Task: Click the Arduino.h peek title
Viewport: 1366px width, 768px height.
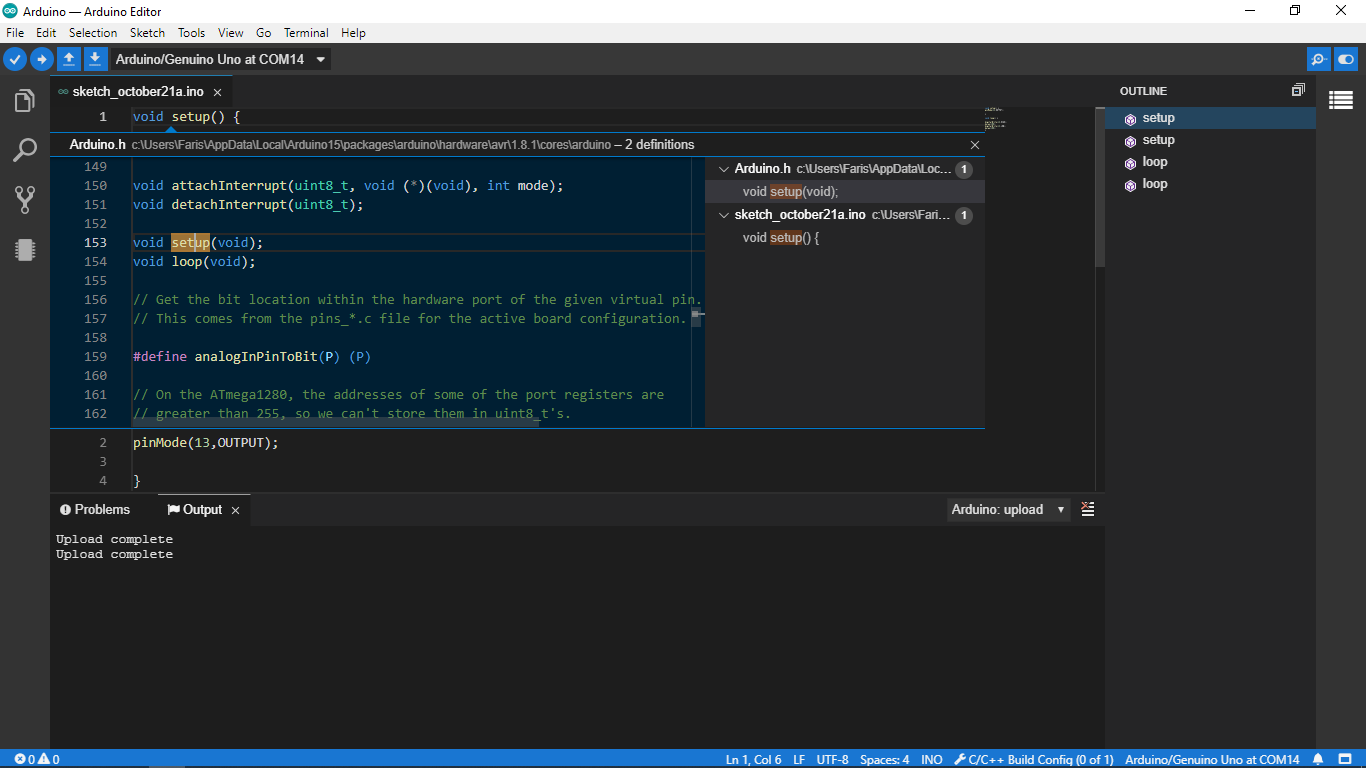Action: [x=98, y=145]
